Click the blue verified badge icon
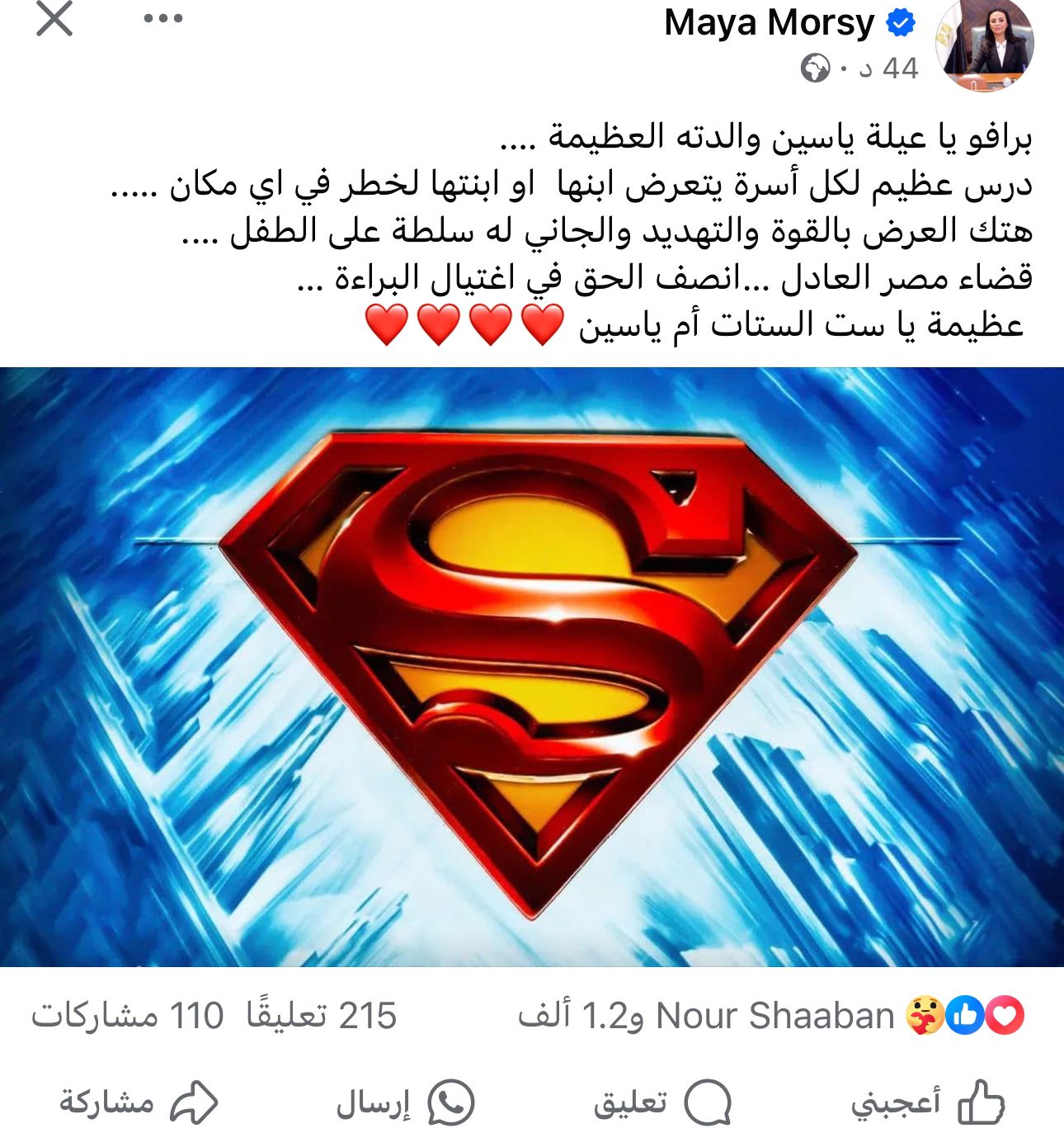Image resolution: width=1064 pixels, height=1147 pixels. click(900, 23)
